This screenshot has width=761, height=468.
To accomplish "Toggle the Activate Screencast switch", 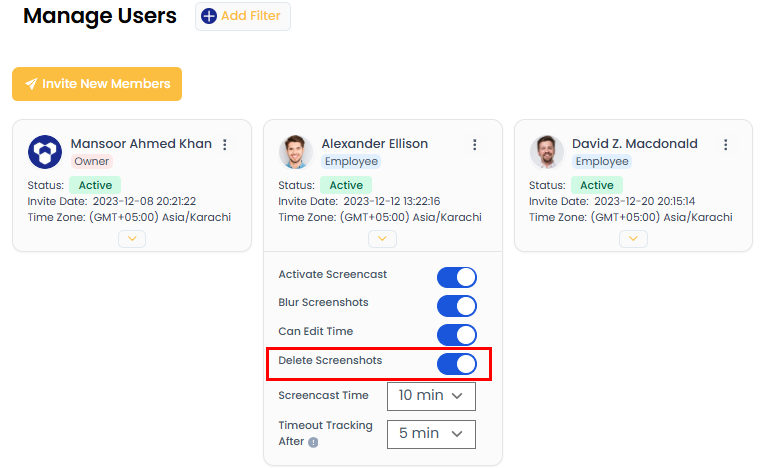I will click(456, 277).
